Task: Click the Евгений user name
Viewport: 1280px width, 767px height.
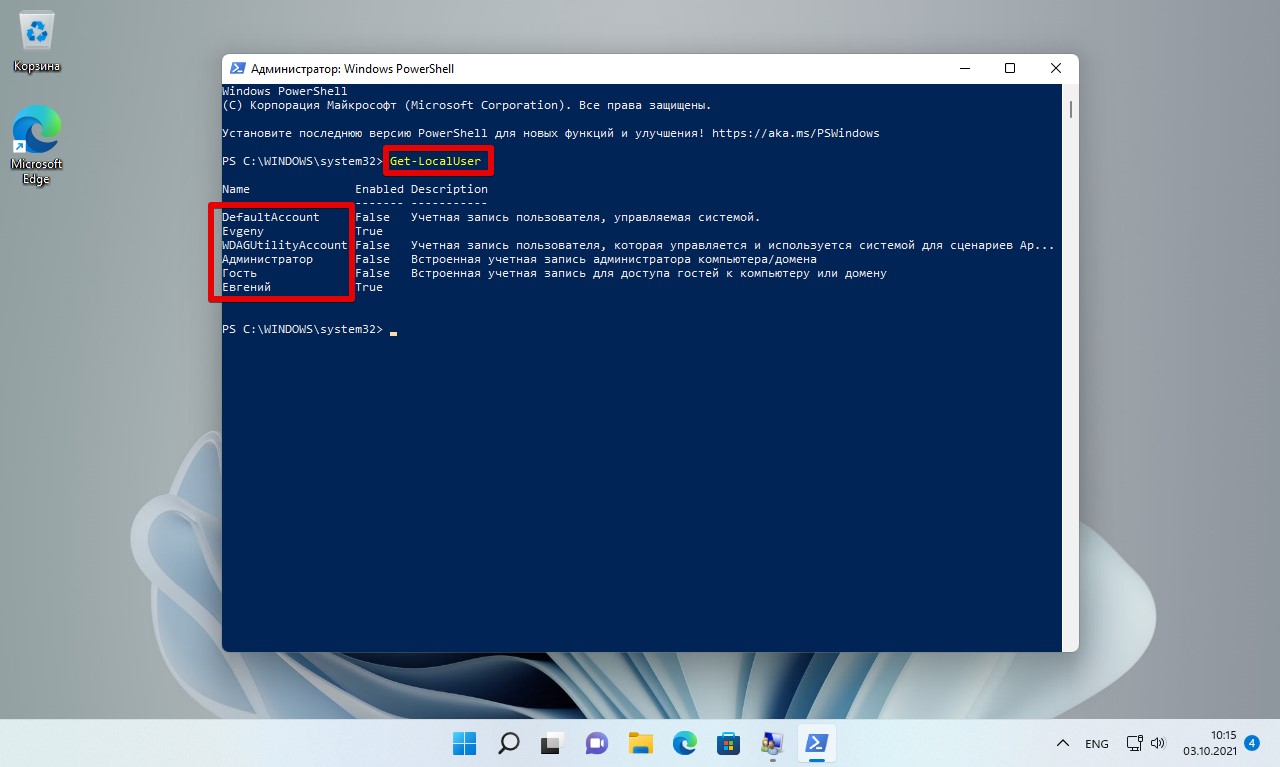Action: pyautogui.click(x=247, y=287)
